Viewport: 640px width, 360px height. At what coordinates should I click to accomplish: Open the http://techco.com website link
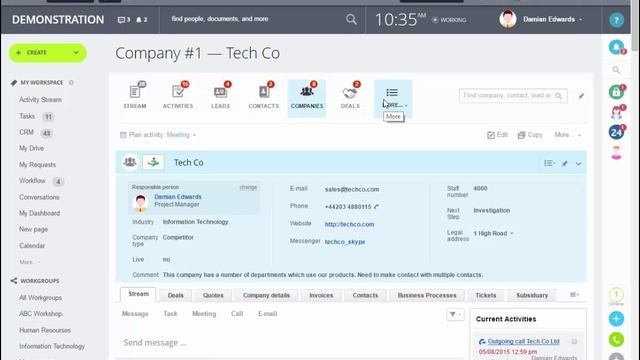349,224
